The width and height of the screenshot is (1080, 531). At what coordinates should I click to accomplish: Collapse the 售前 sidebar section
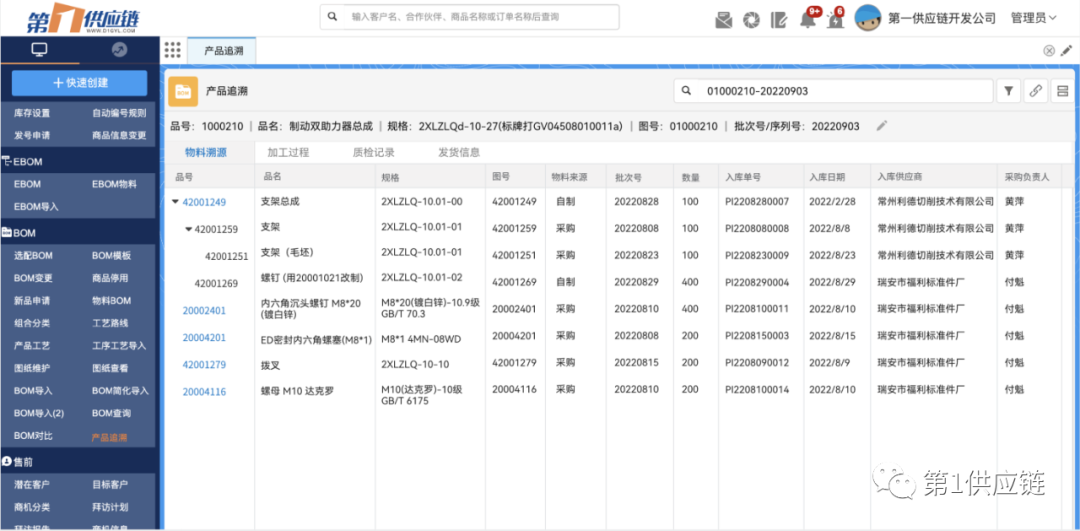pos(18,462)
